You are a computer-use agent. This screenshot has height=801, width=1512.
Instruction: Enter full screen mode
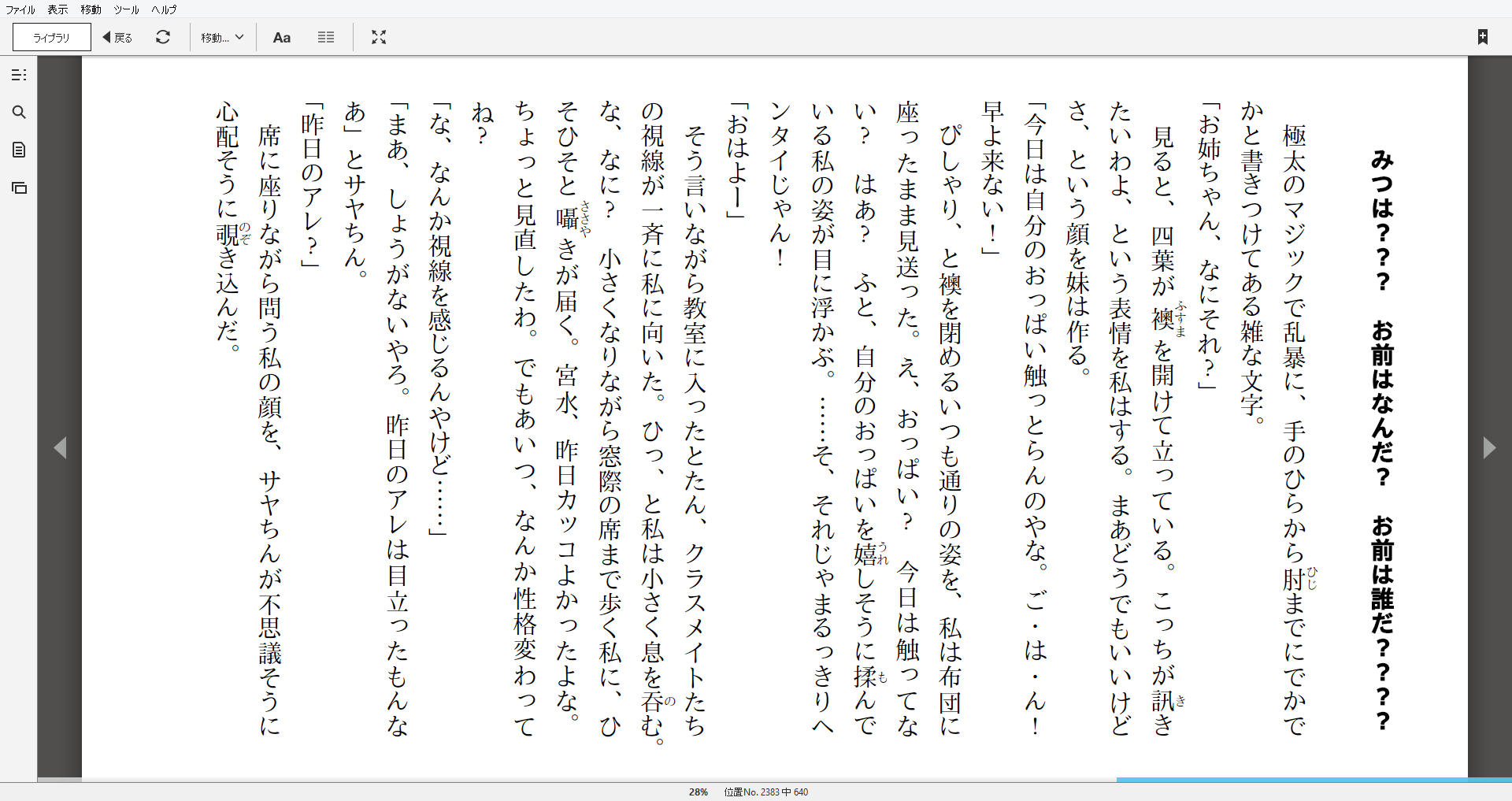click(x=379, y=37)
